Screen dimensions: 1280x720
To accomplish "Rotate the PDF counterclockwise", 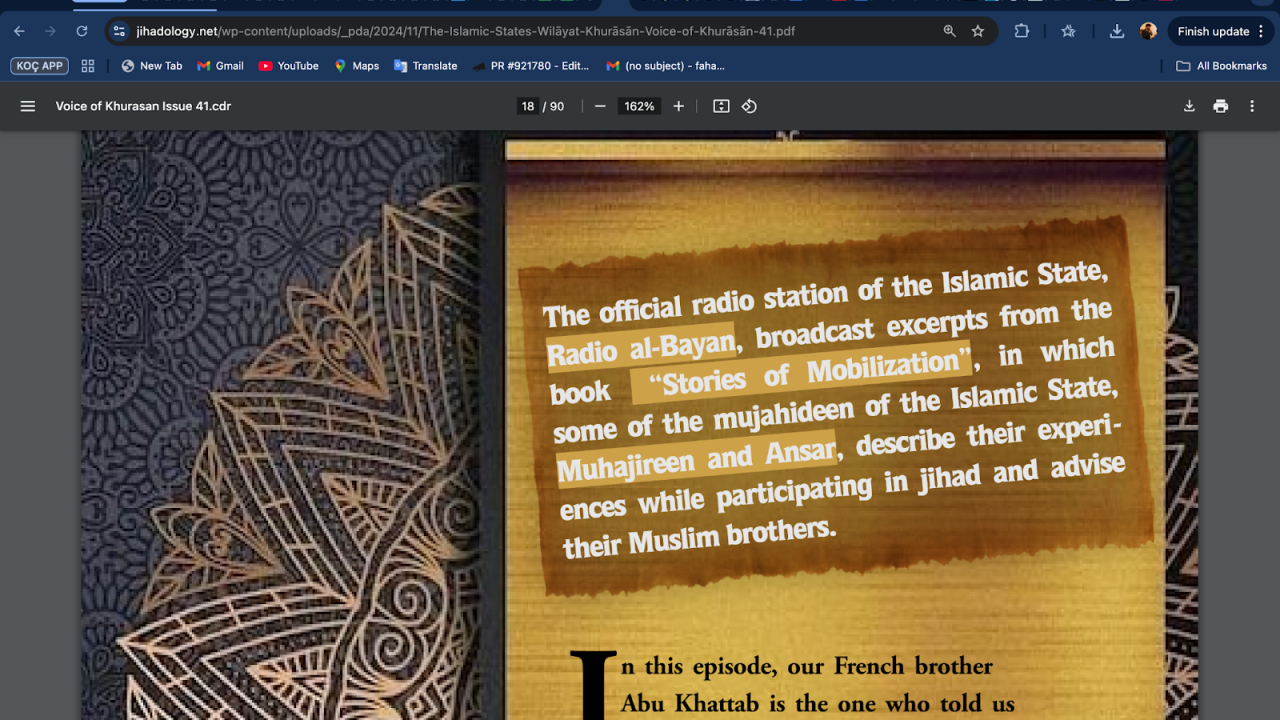I will [x=749, y=106].
